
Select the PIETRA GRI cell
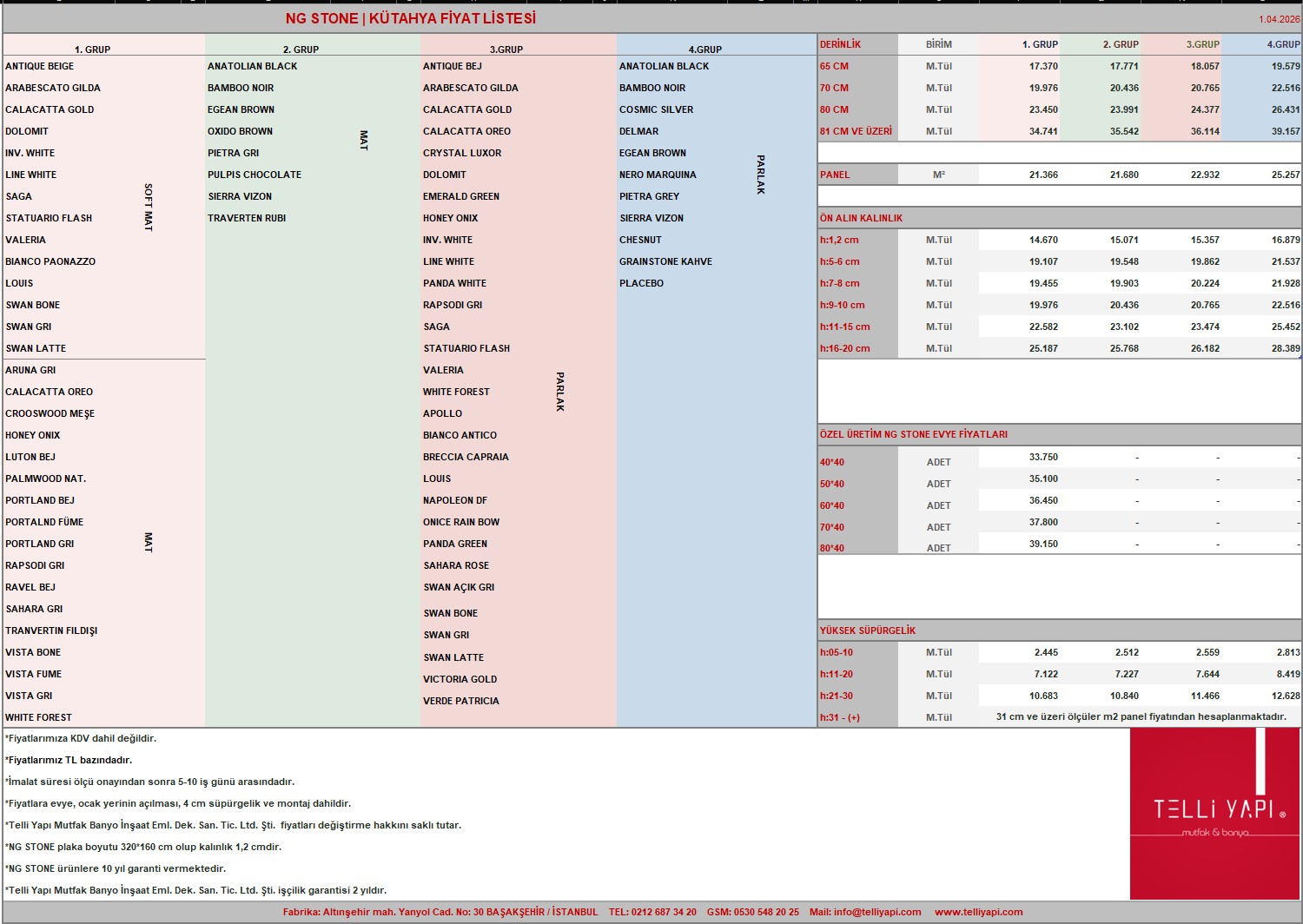(234, 153)
